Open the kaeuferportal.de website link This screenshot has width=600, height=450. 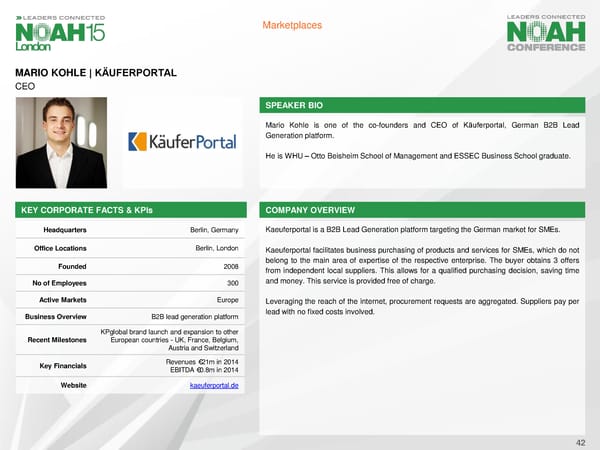click(213, 384)
